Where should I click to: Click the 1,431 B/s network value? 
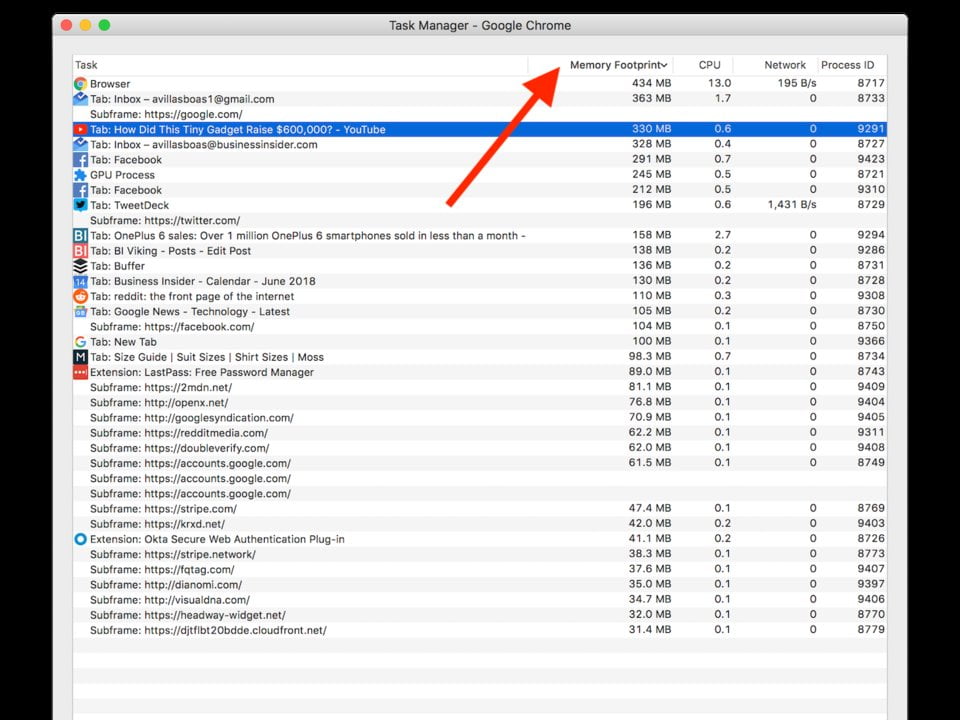coord(792,204)
